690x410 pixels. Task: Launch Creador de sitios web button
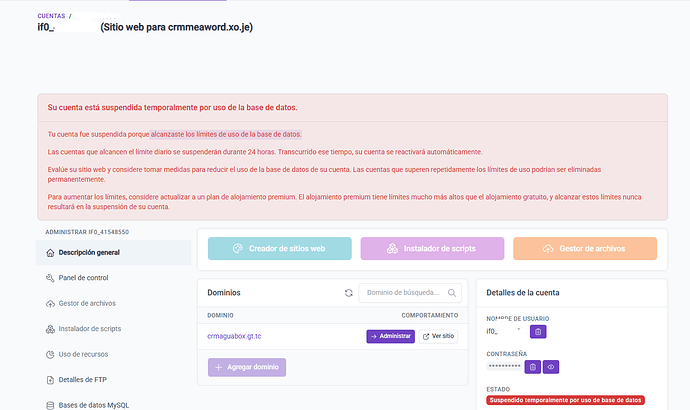[279, 249]
